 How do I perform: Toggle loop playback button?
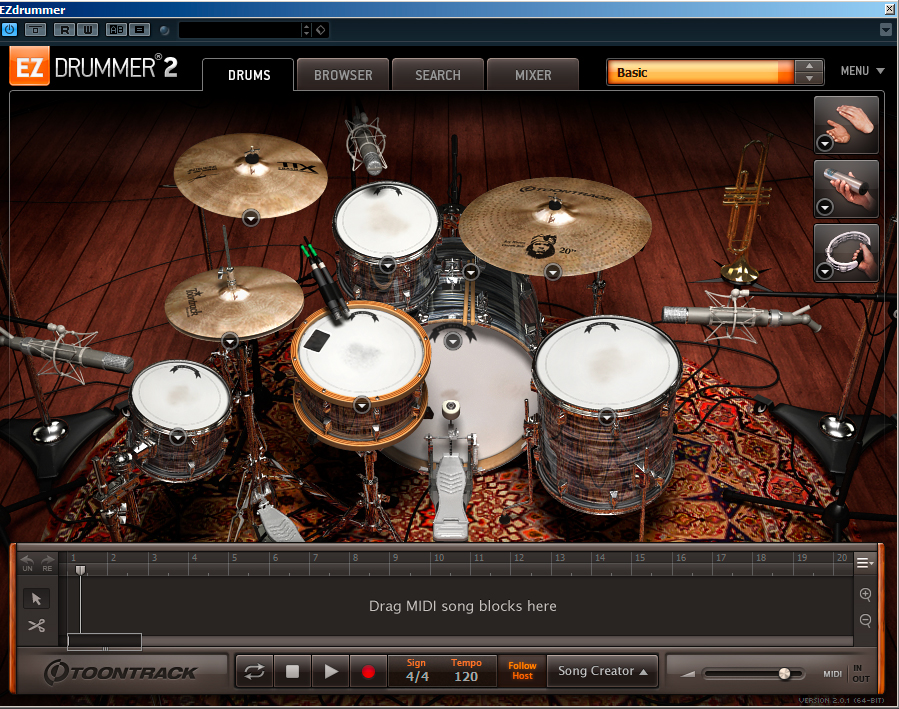pyautogui.click(x=254, y=672)
